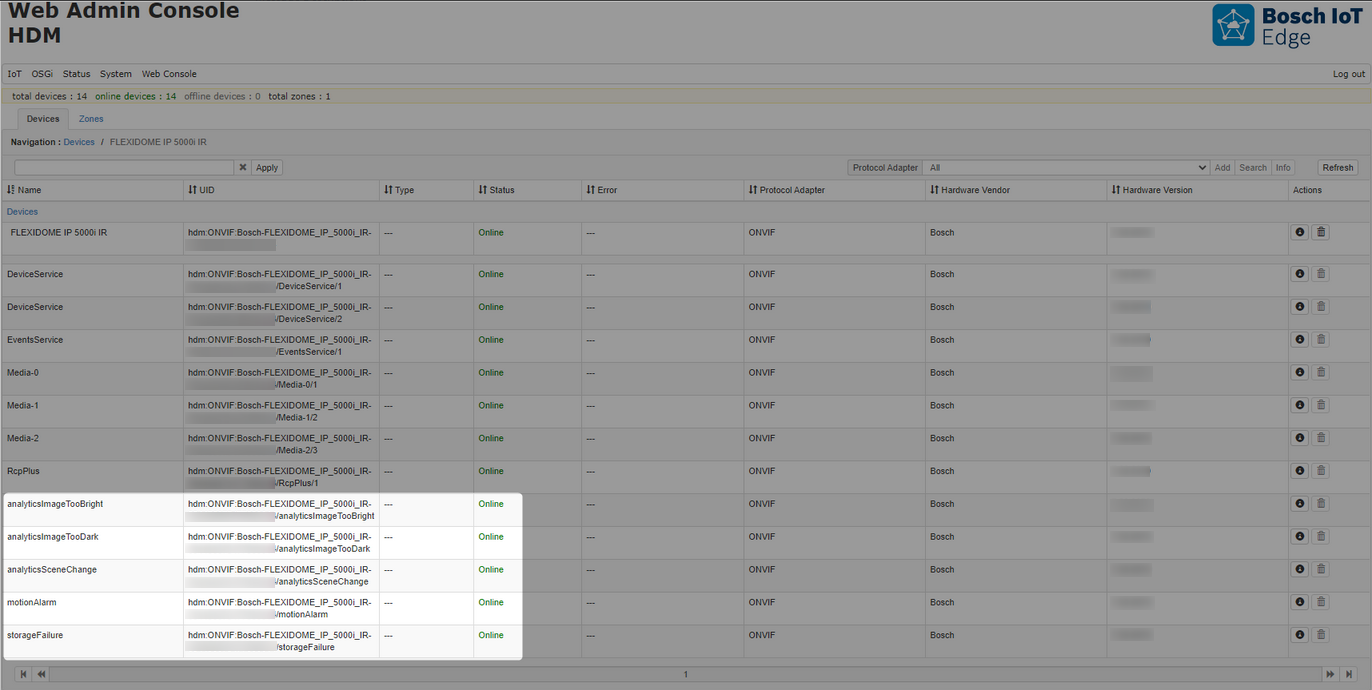Navigate back using the Devices breadcrumb link

pos(79,141)
